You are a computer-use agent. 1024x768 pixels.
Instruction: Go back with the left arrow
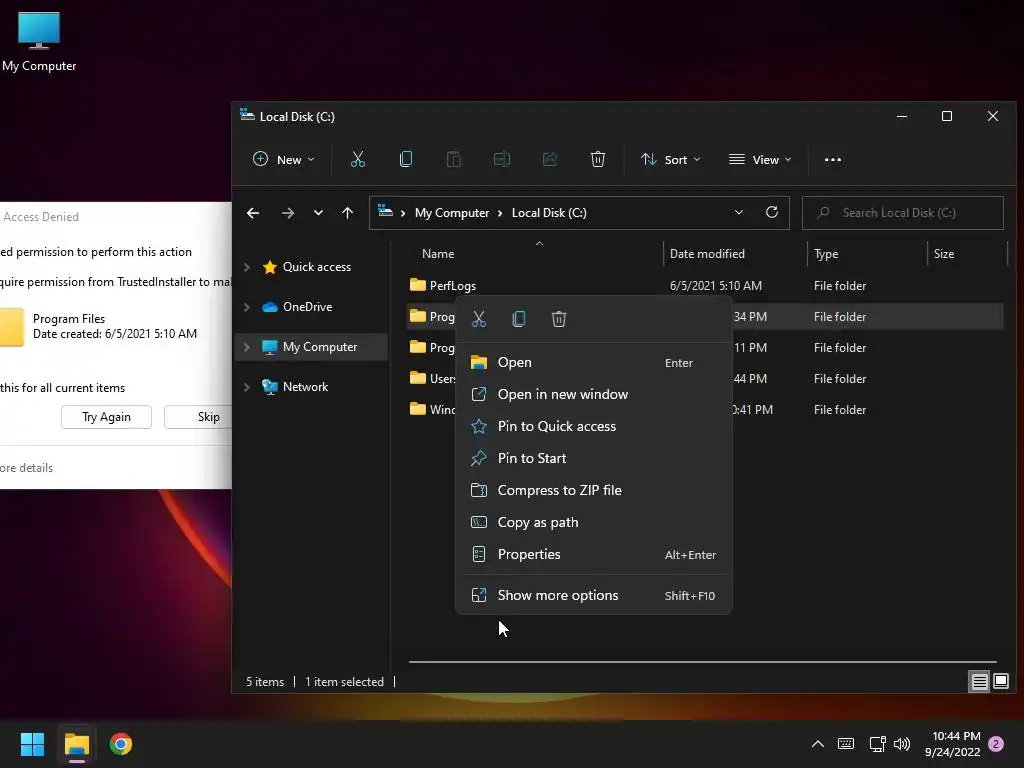click(x=253, y=213)
